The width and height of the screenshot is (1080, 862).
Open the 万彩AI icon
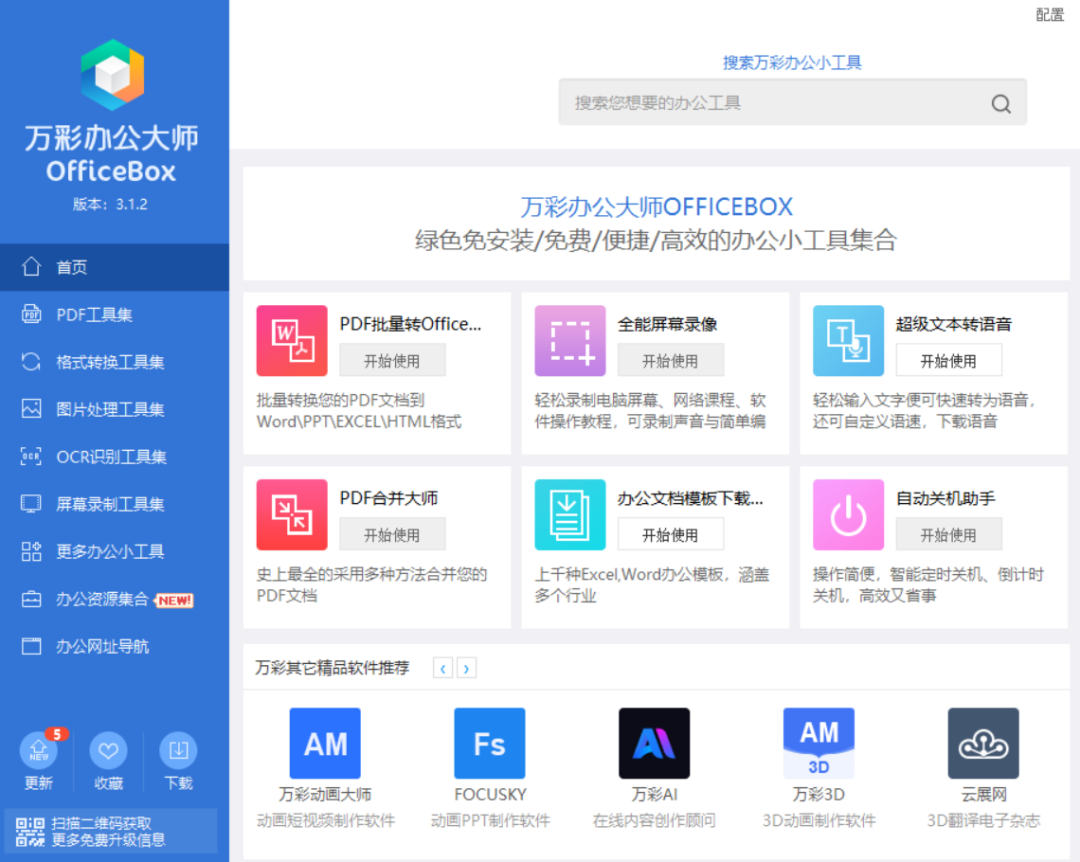654,743
